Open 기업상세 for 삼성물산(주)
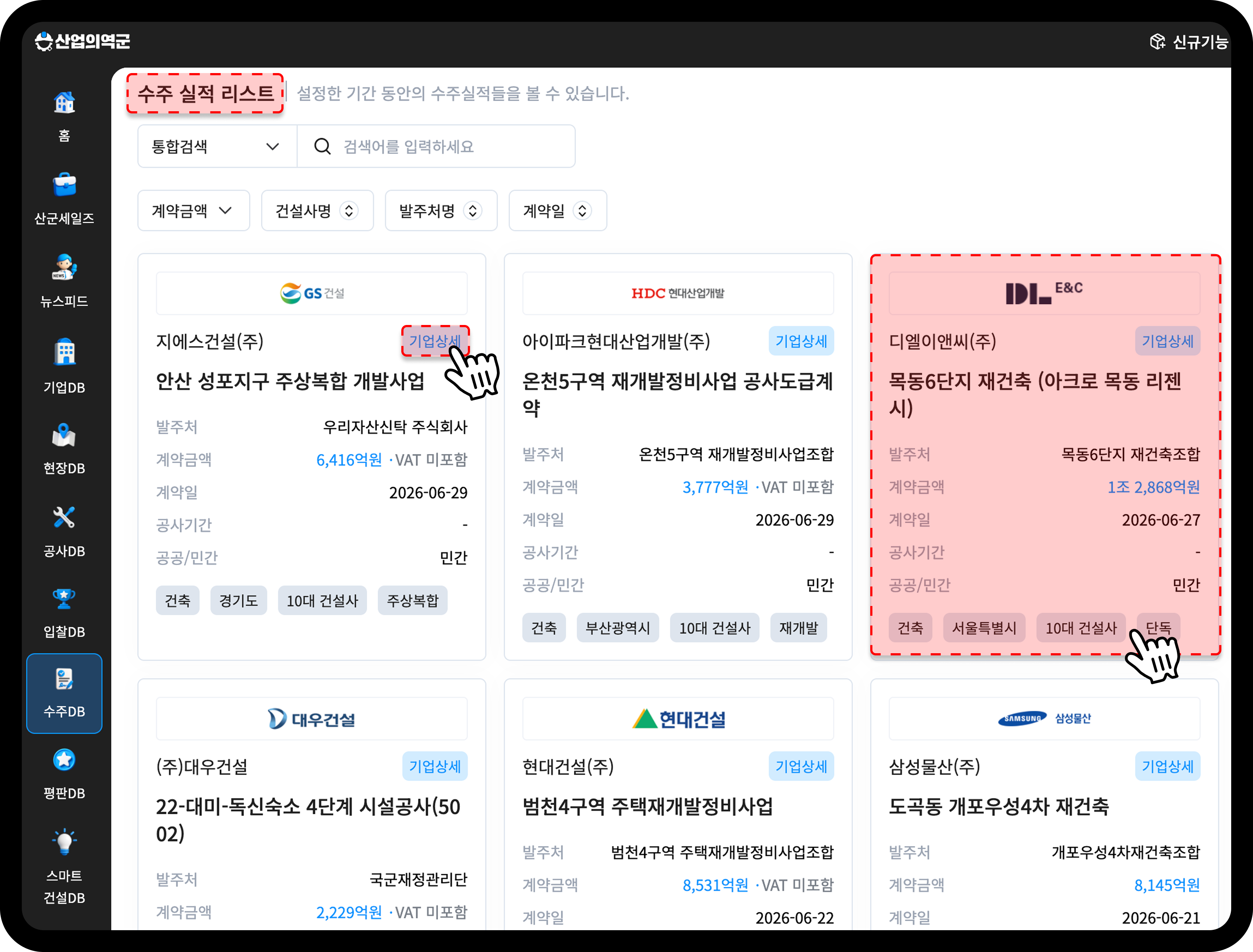The width and height of the screenshot is (1253, 952). pos(1168,766)
